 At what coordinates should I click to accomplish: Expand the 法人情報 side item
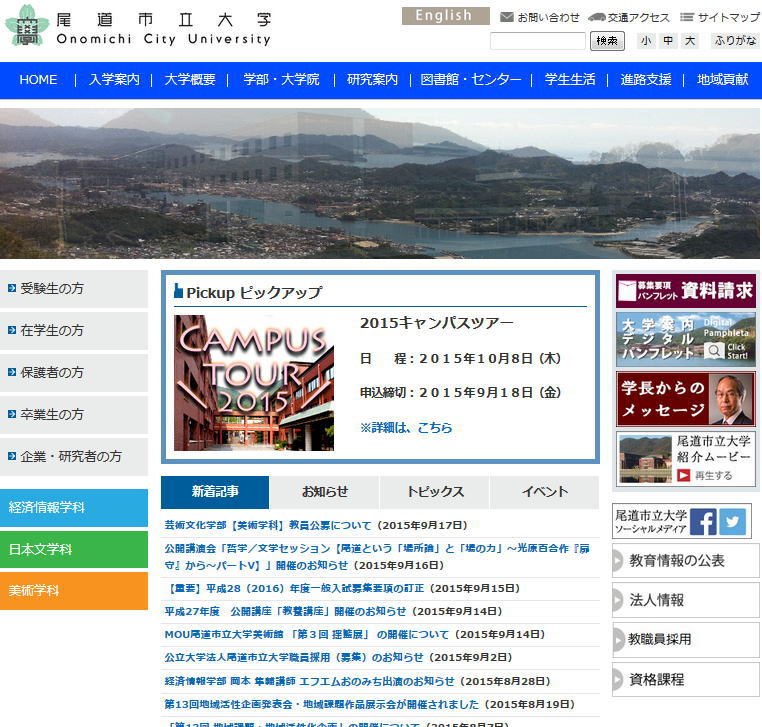[686, 600]
